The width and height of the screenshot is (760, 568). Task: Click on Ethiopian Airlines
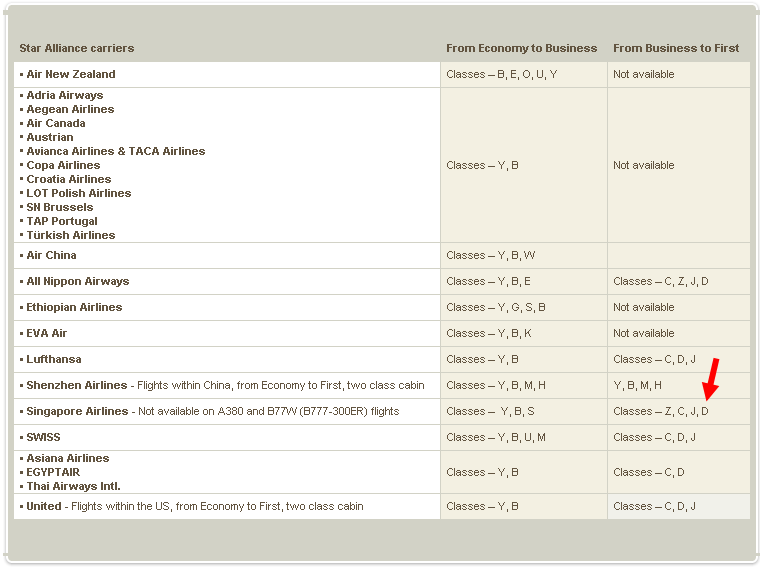(74, 307)
